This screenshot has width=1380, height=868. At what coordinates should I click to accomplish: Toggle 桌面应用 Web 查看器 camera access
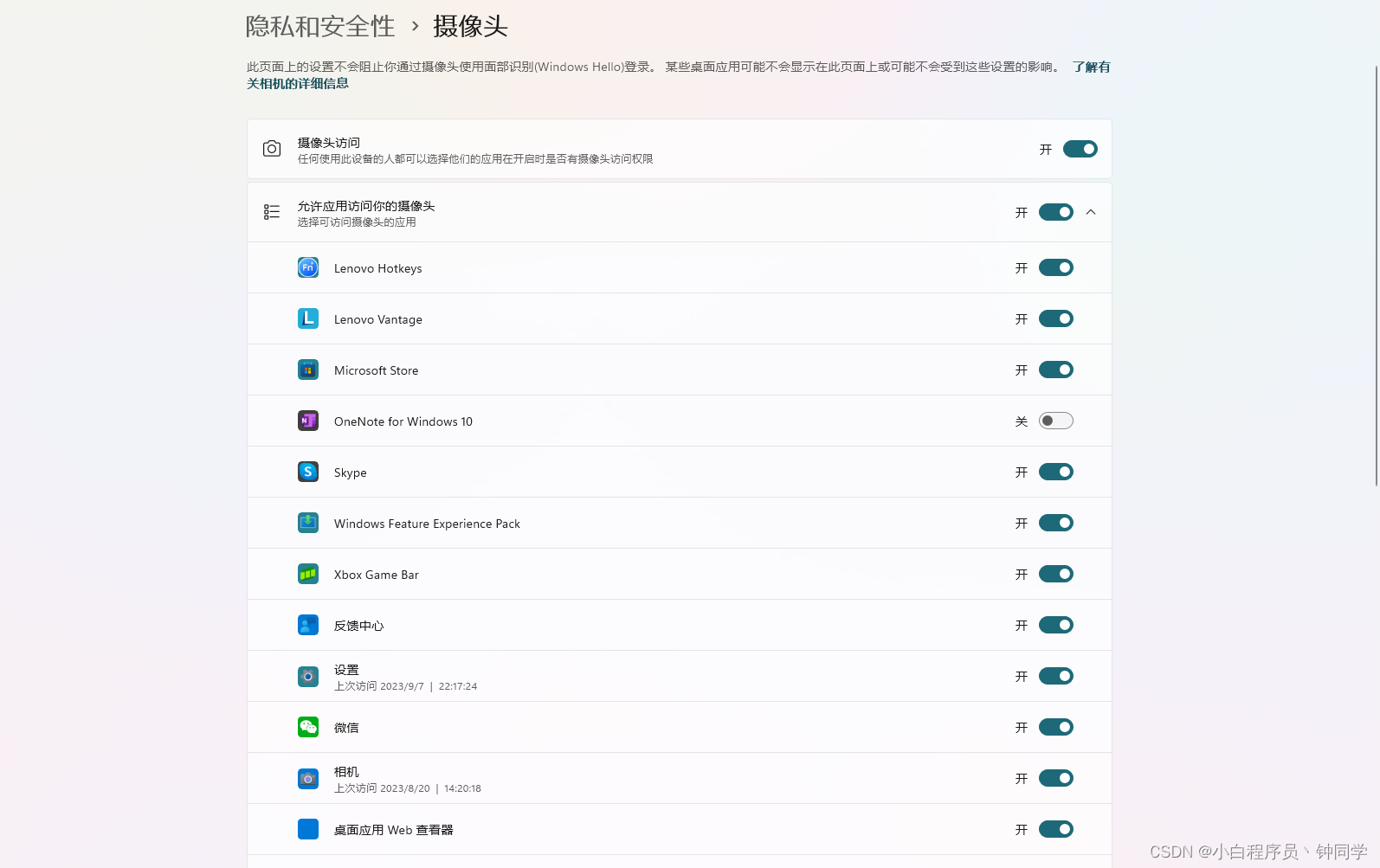(x=1056, y=829)
